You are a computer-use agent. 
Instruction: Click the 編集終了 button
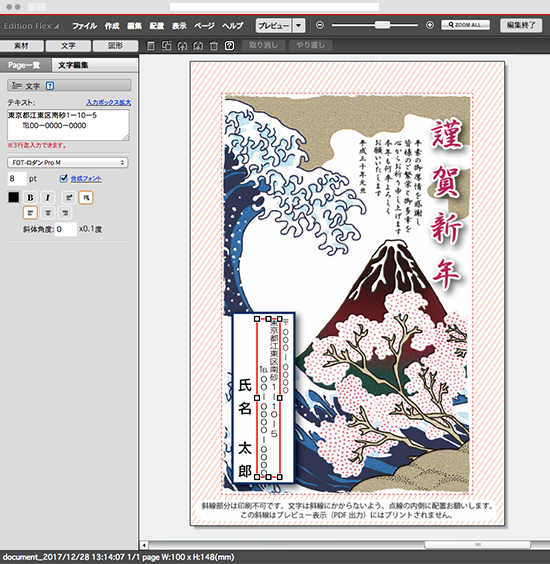pos(521,25)
